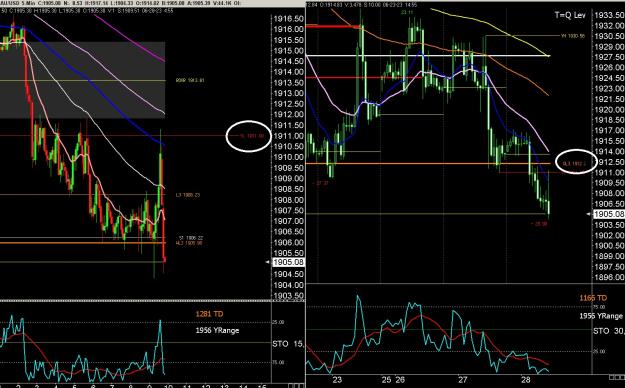The height and width of the screenshot is (388, 625).
Task: Click the 1912.00 price axis label
Action: tap(288, 114)
